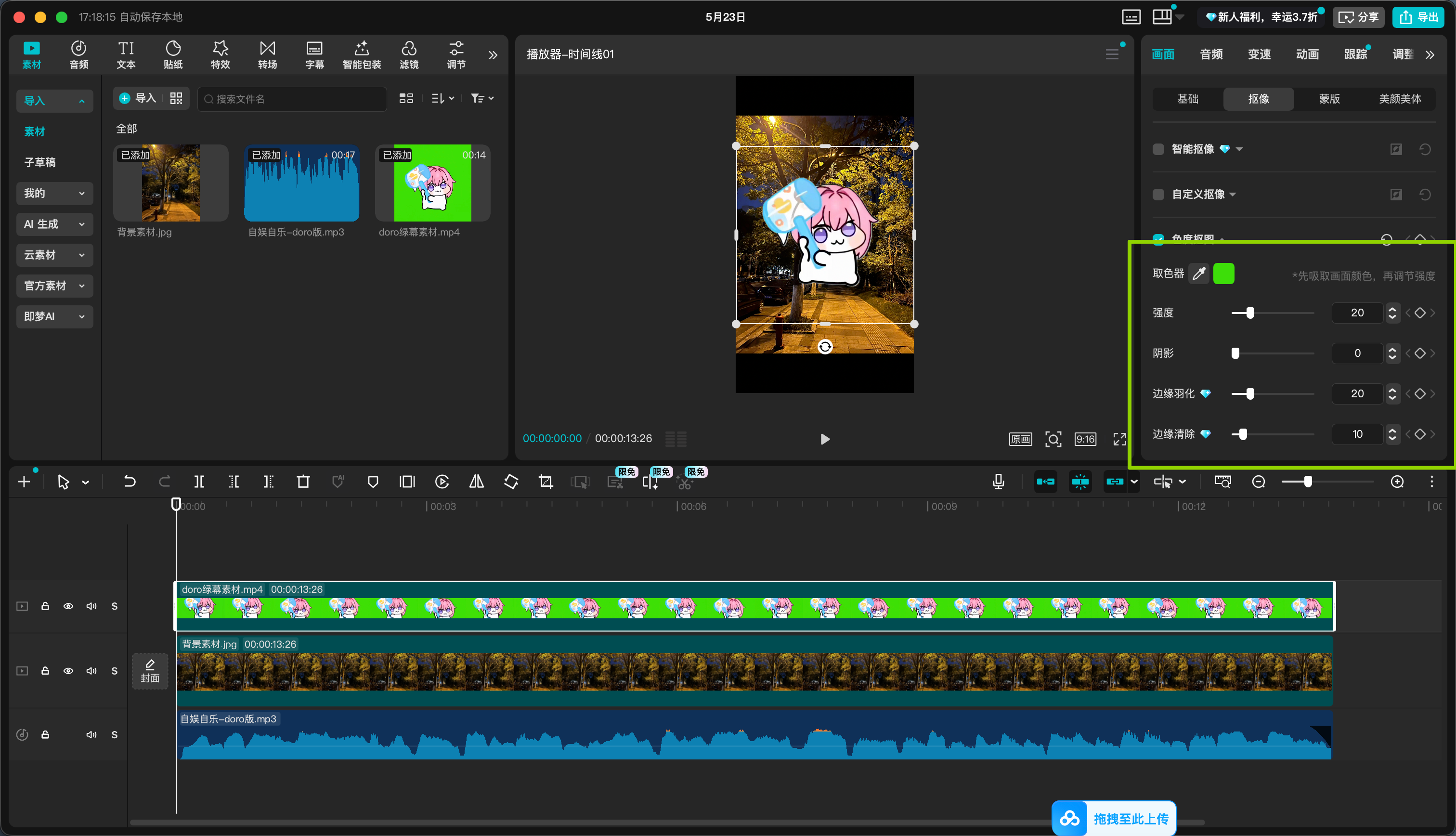The height and width of the screenshot is (836, 1456).
Task: Play the preview video
Action: [825, 439]
